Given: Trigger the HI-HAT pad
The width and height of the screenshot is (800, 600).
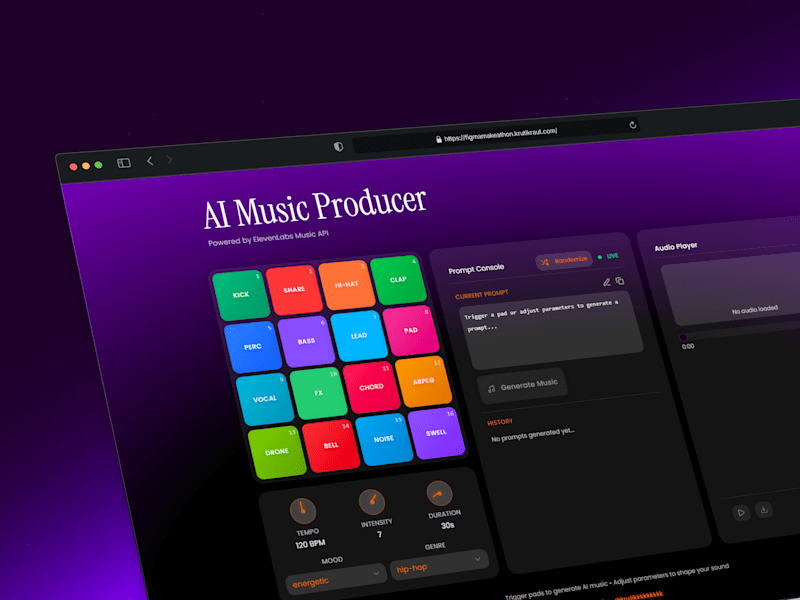Looking at the screenshot, I should coord(346,284).
